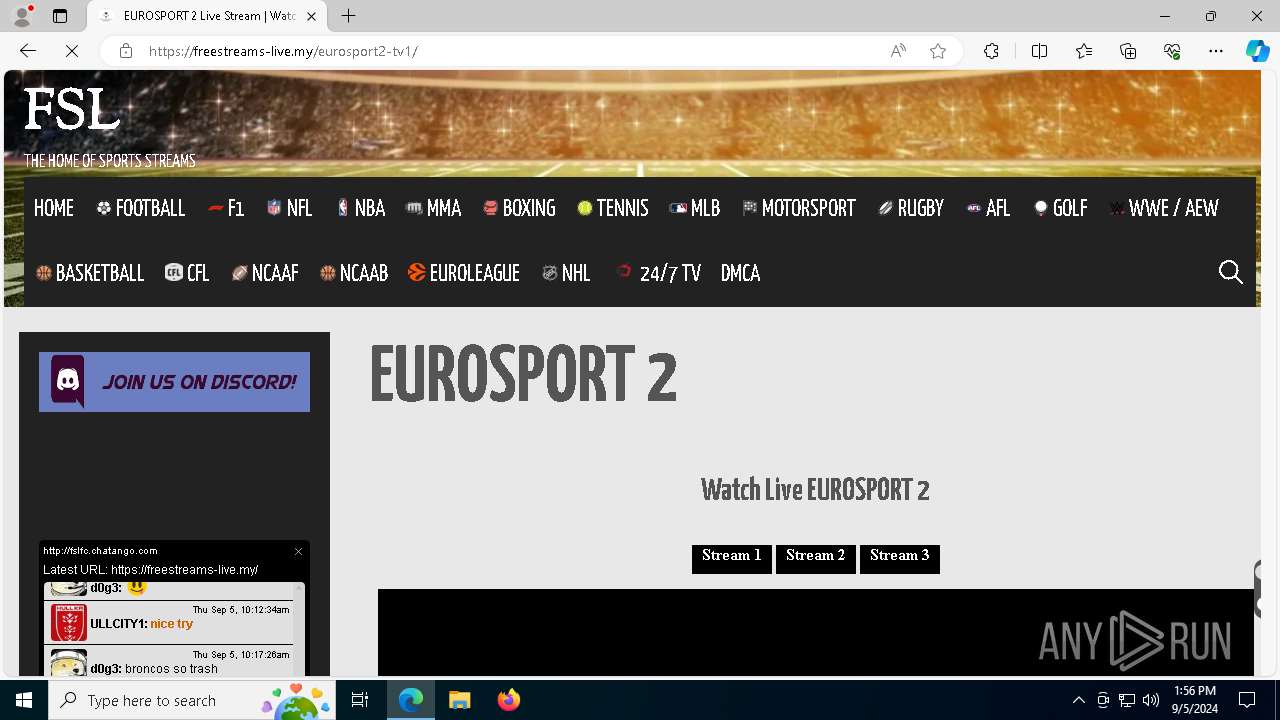
Task: Open the TENNIS streams menu
Action: [x=613, y=208]
